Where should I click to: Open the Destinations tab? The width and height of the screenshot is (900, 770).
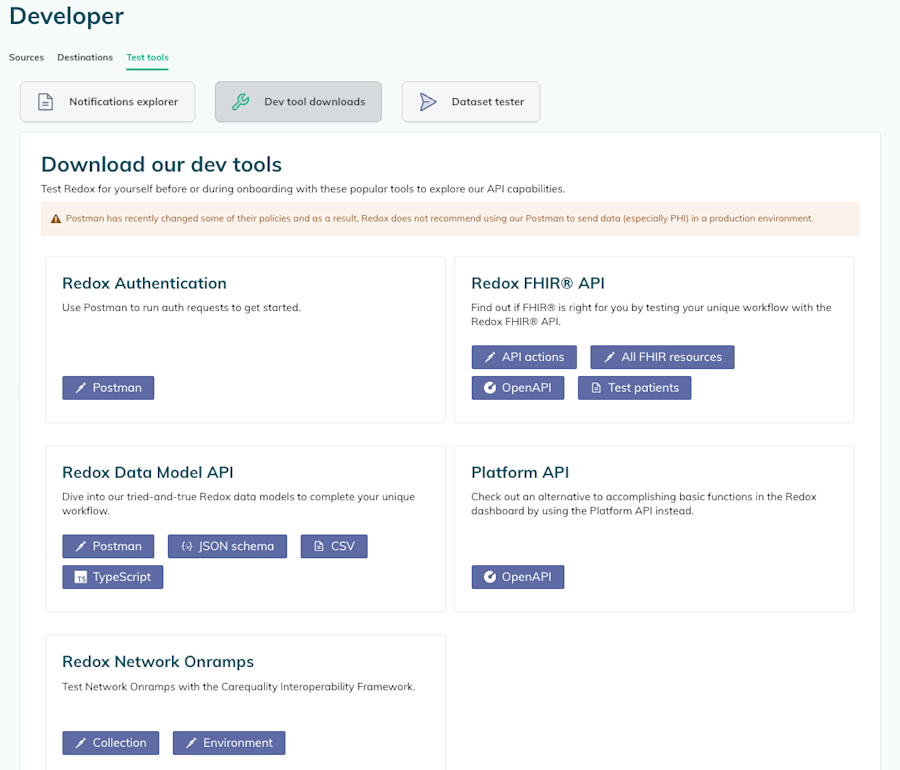85,57
